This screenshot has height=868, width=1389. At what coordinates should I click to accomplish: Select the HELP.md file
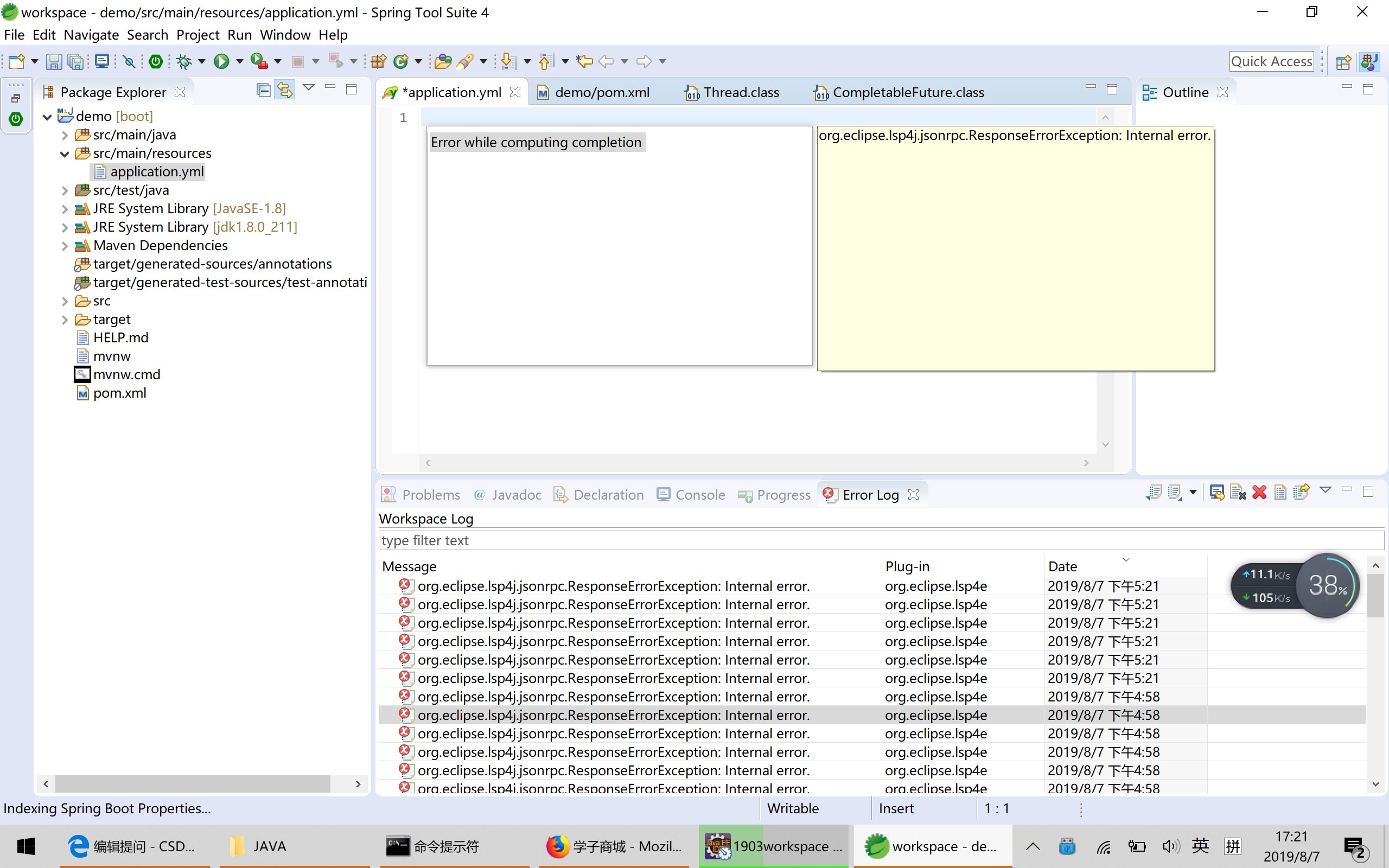pos(120,337)
